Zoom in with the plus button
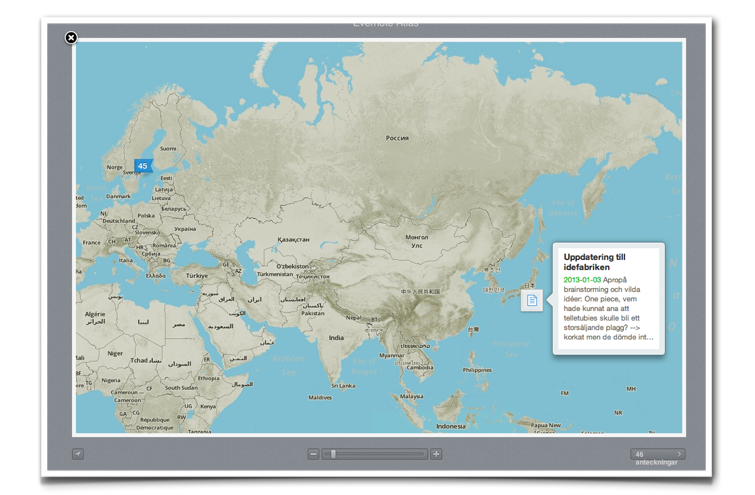The height and width of the screenshot is (495, 755). 436,454
